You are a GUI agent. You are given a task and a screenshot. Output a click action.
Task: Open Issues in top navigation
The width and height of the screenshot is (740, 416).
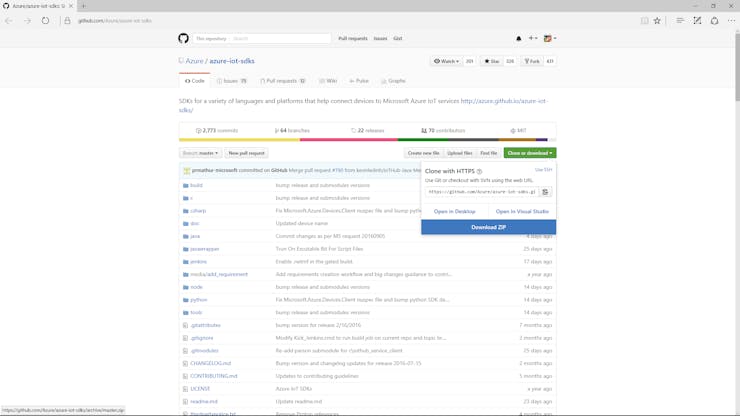[380, 39]
